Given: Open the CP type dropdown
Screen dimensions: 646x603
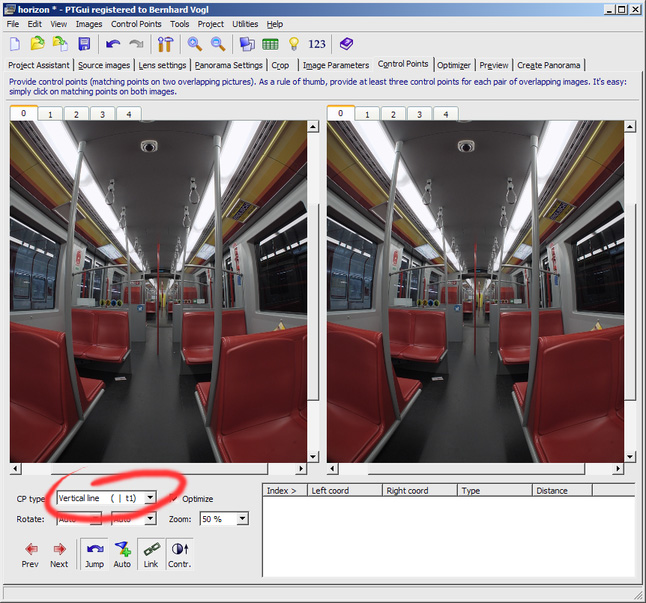Looking at the screenshot, I should (150, 497).
